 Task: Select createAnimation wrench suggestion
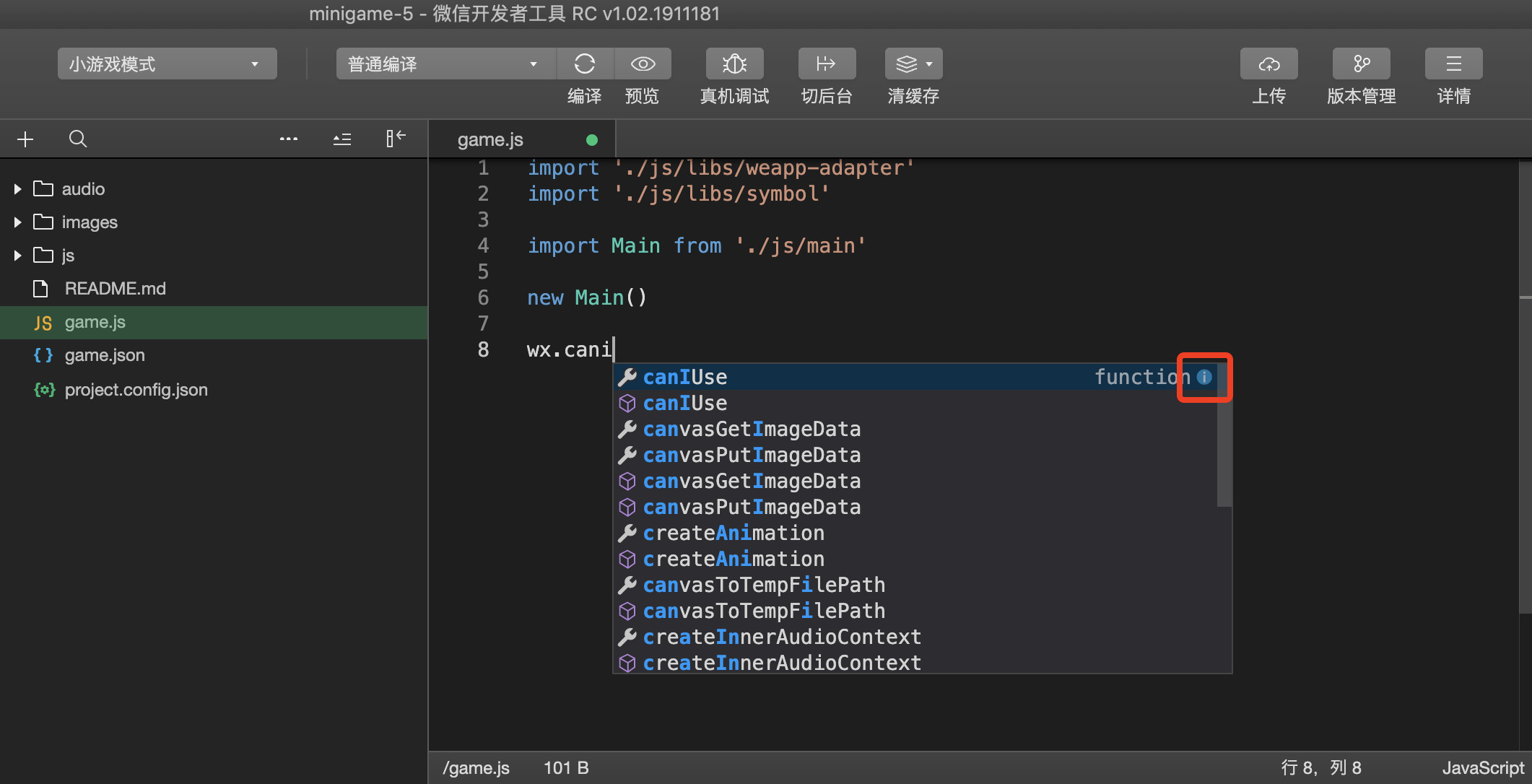click(915, 533)
